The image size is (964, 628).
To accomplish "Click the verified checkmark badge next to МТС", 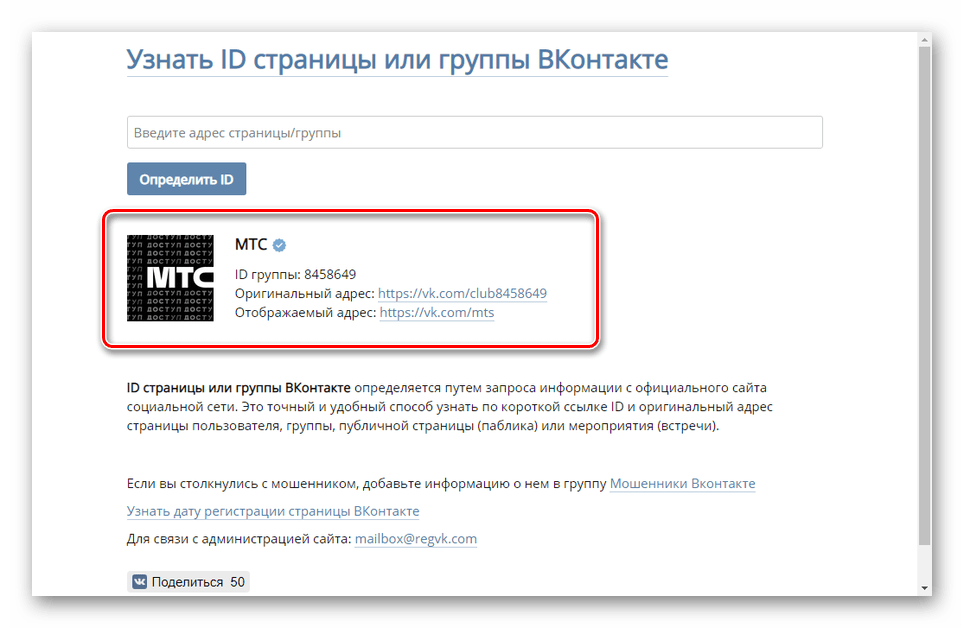I will (x=279, y=245).
